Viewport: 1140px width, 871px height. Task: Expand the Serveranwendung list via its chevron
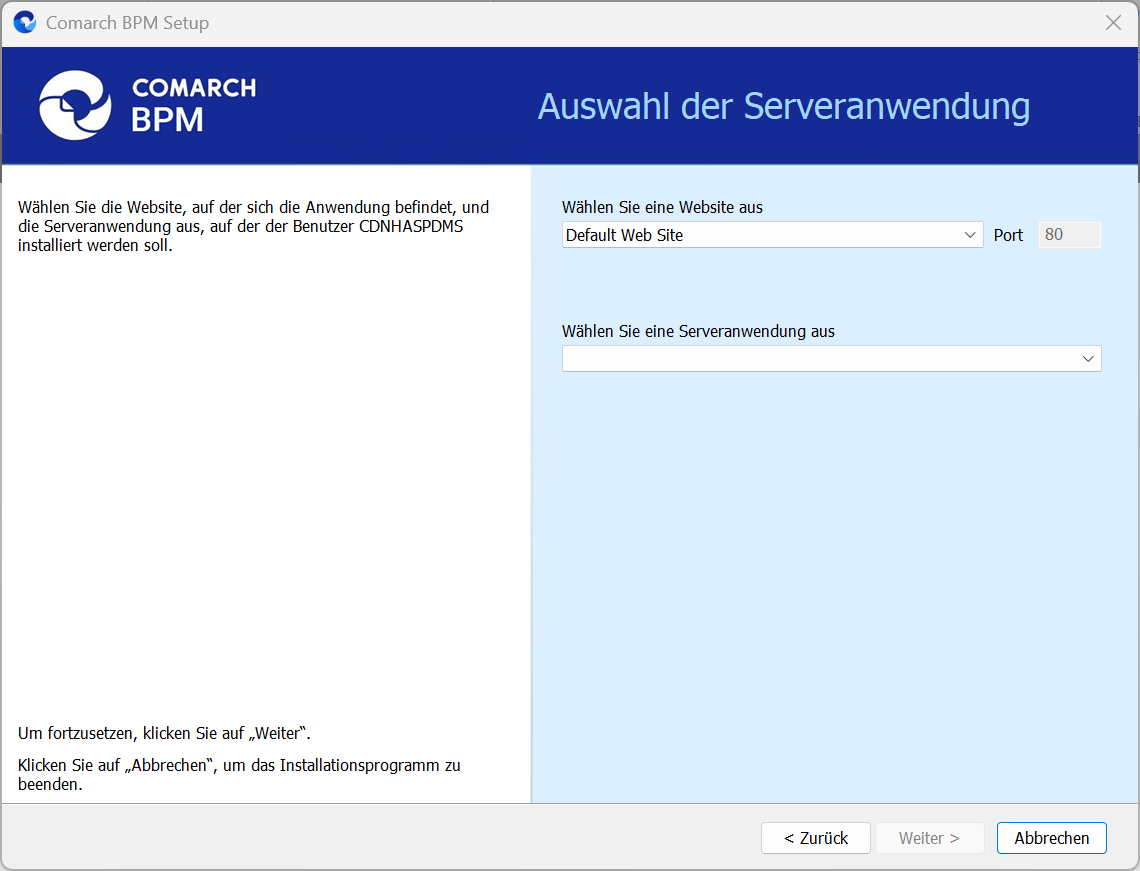1088,359
